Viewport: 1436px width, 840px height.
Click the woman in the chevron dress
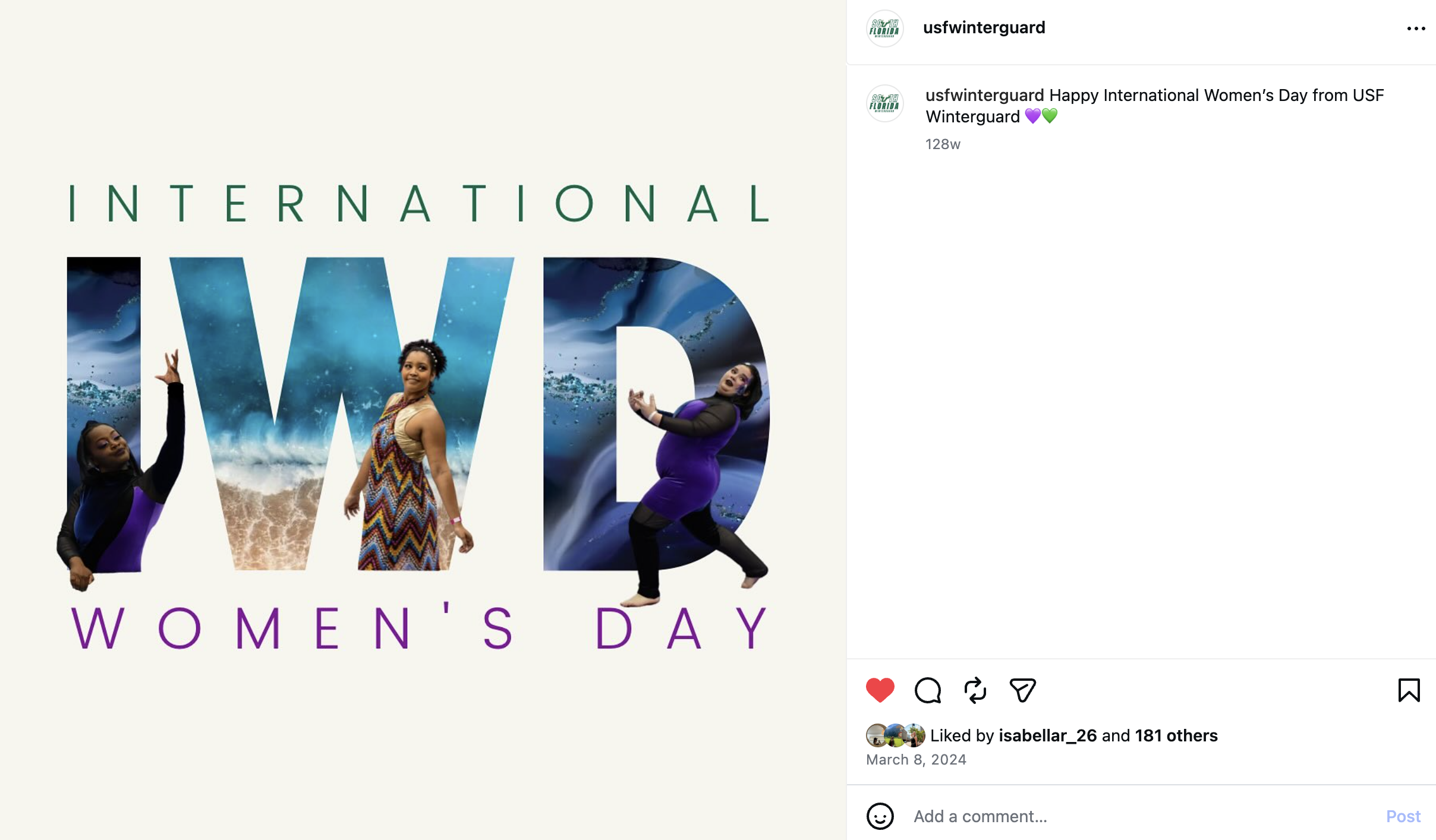click(x=410, y=457)
